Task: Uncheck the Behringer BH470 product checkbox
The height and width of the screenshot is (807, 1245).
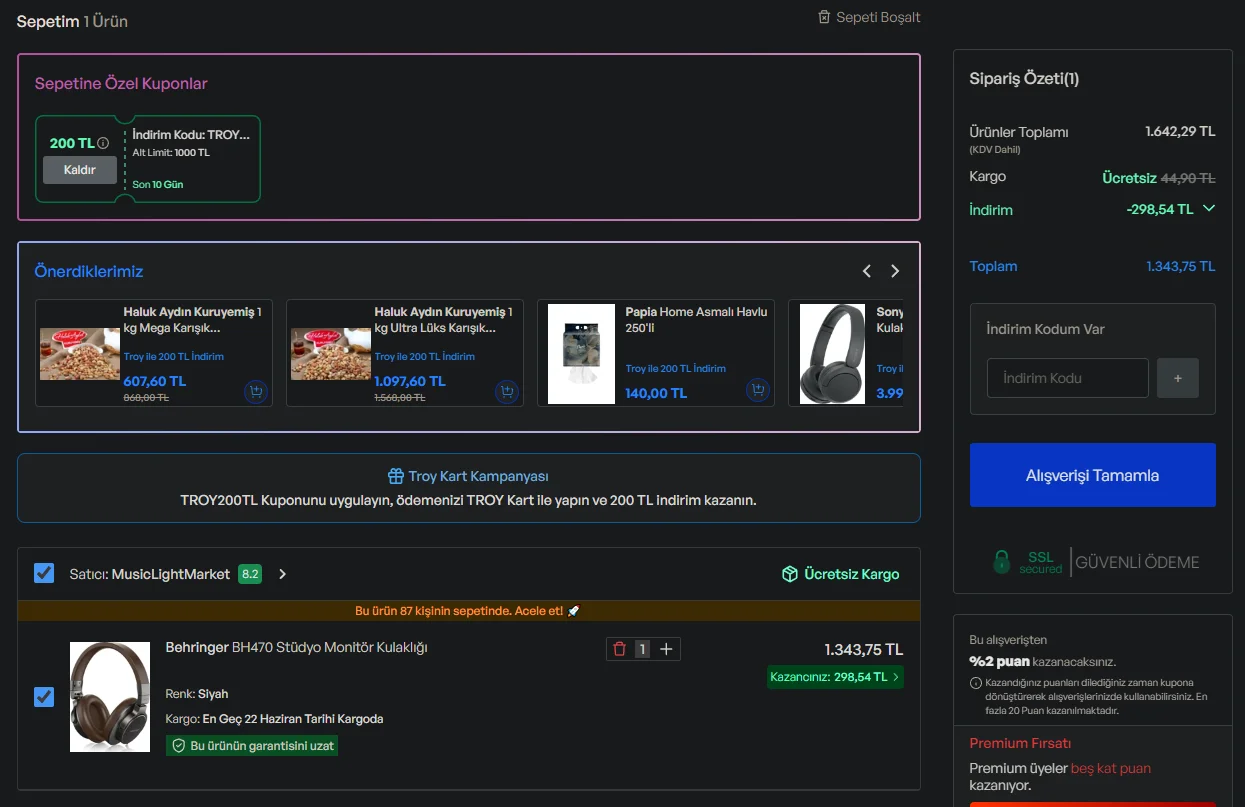Action: [x=44, y=696]
